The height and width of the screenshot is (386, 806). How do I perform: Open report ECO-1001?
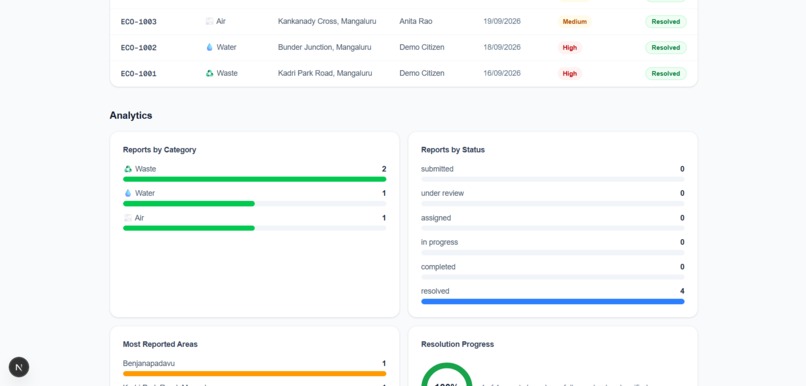139,73
